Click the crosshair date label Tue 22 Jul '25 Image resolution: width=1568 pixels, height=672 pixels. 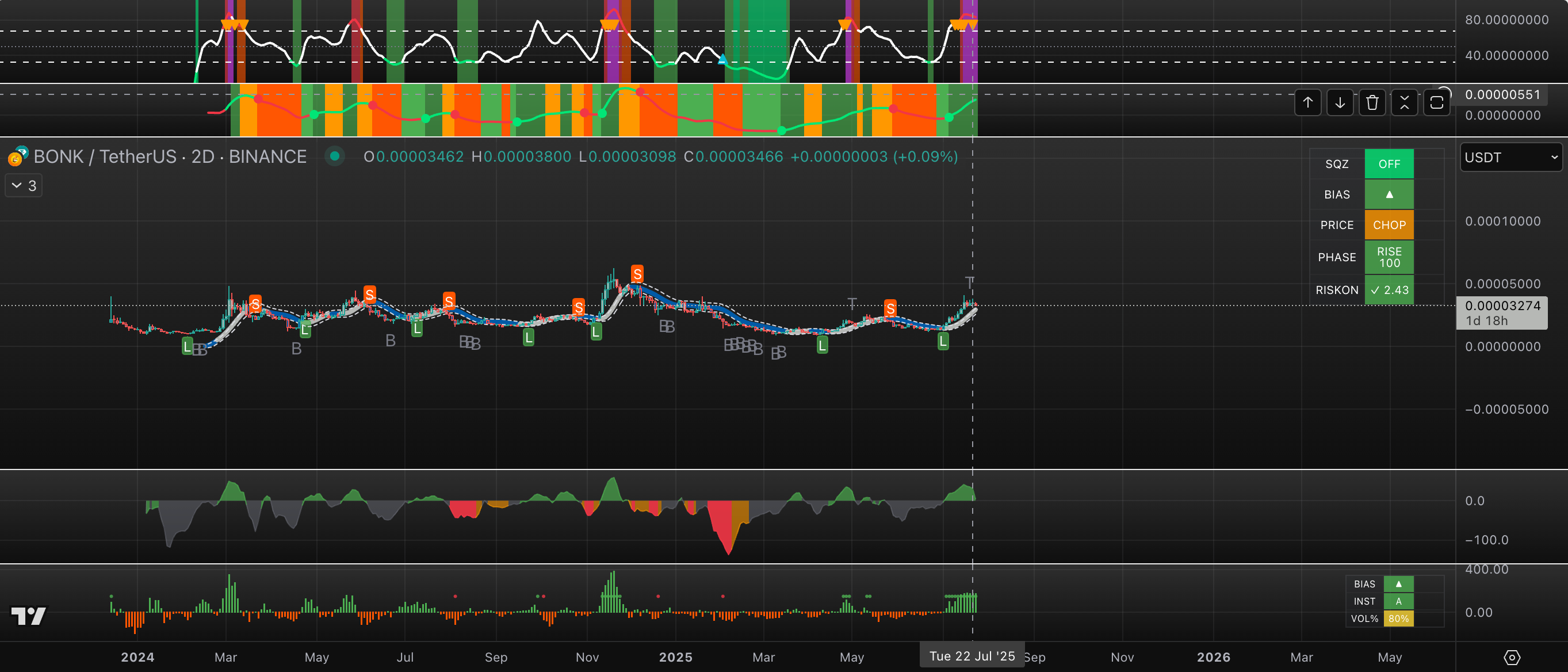pyautogui.click(x=972, y=655)
